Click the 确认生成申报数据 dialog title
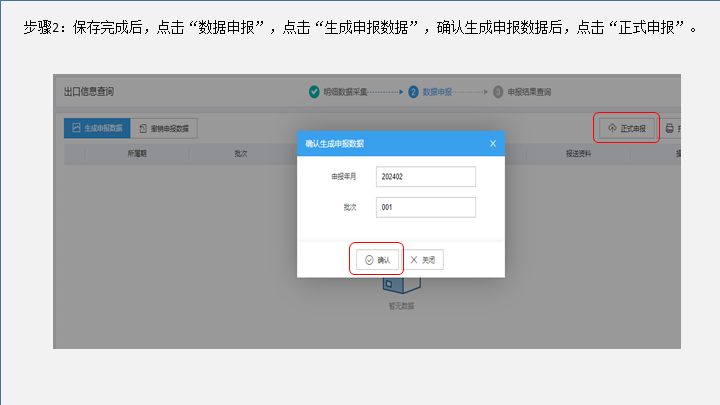The image size is (720, 405). coord(334,144)
